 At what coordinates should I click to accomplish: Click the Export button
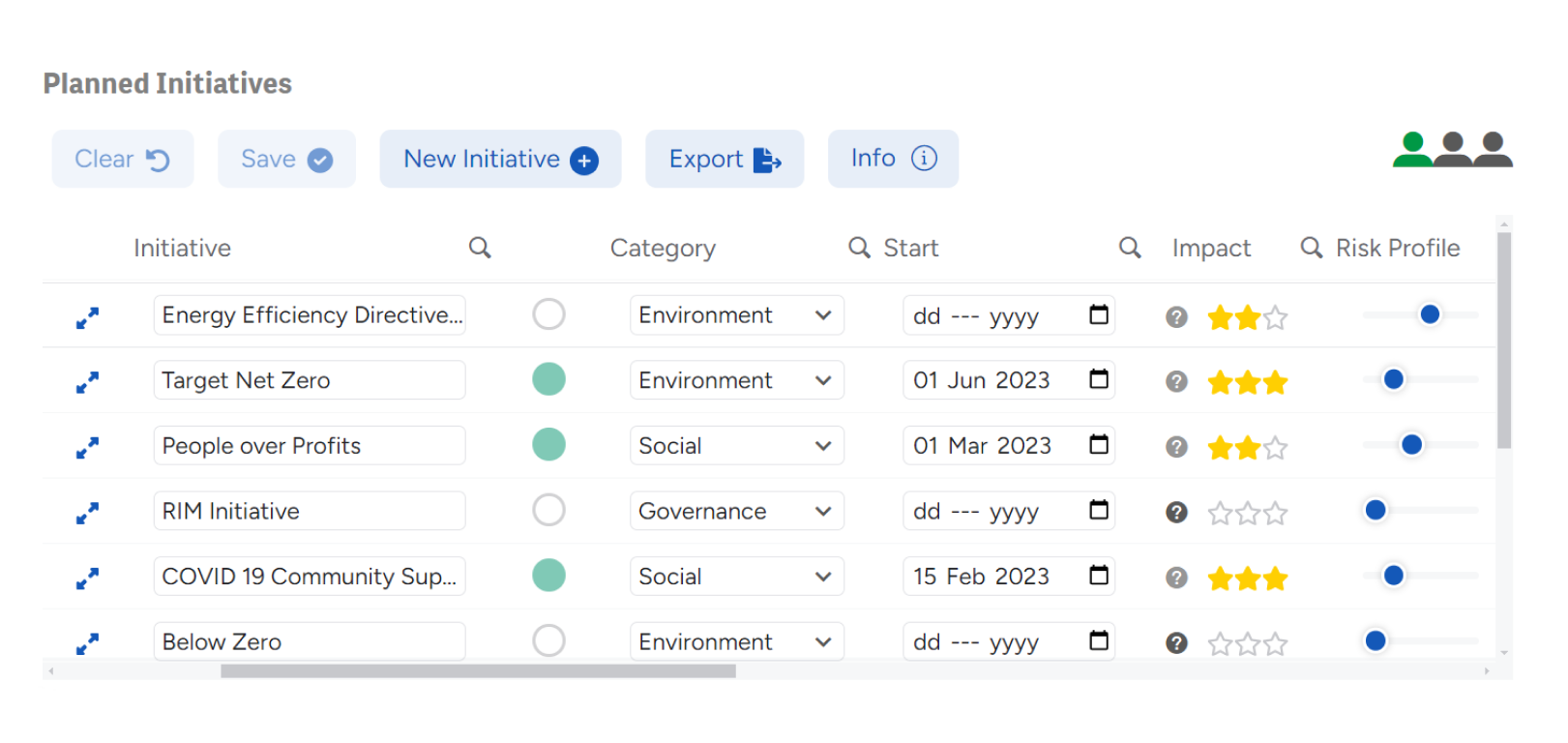pyautogui.click(x=725, y=160)
